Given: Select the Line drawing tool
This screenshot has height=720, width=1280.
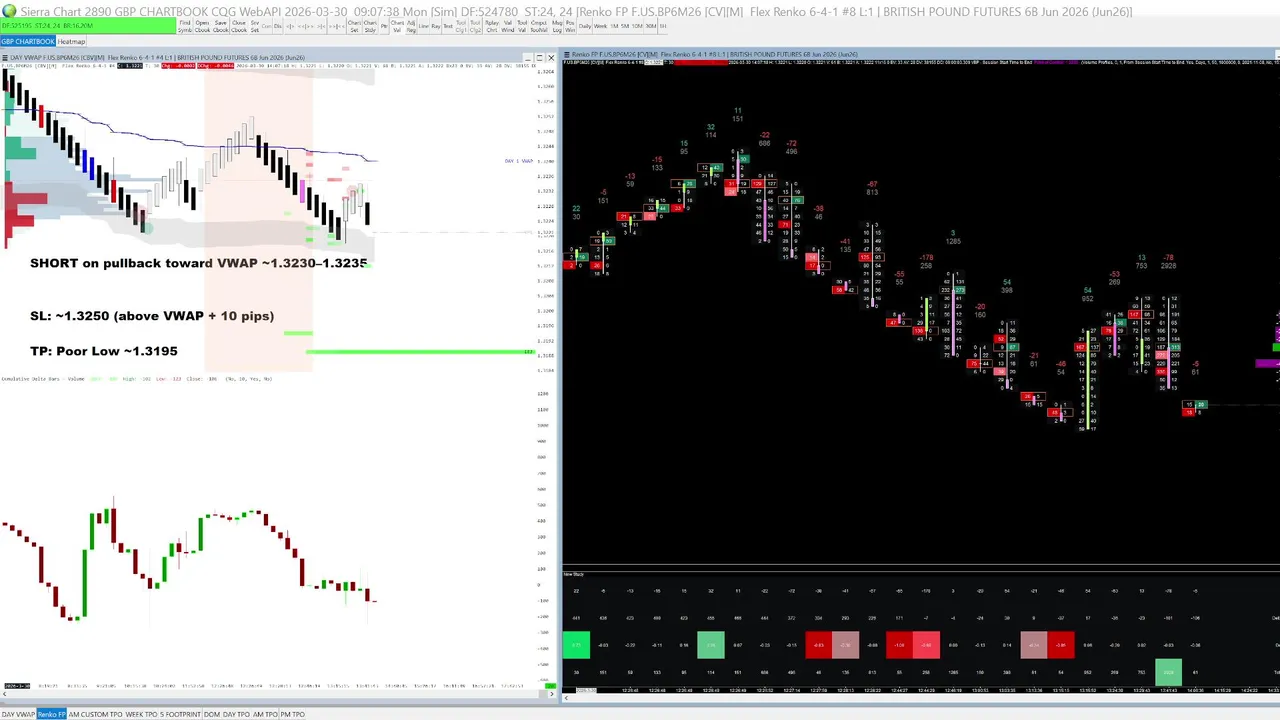Looking at the screenshot, I should tap(425, 26).
